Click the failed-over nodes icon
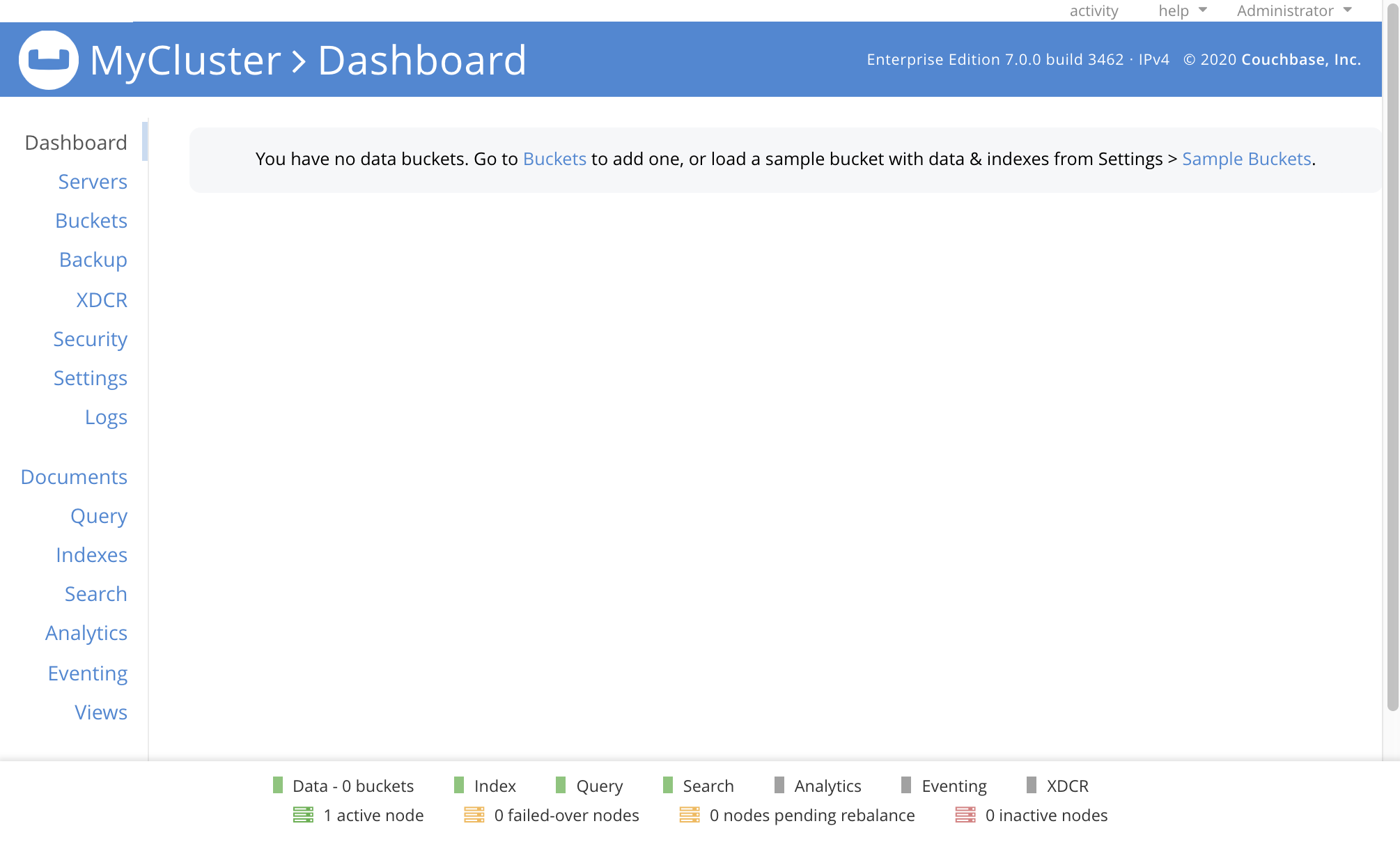The height and width of the screenshot is (842, 1400). tap(475, 815)
